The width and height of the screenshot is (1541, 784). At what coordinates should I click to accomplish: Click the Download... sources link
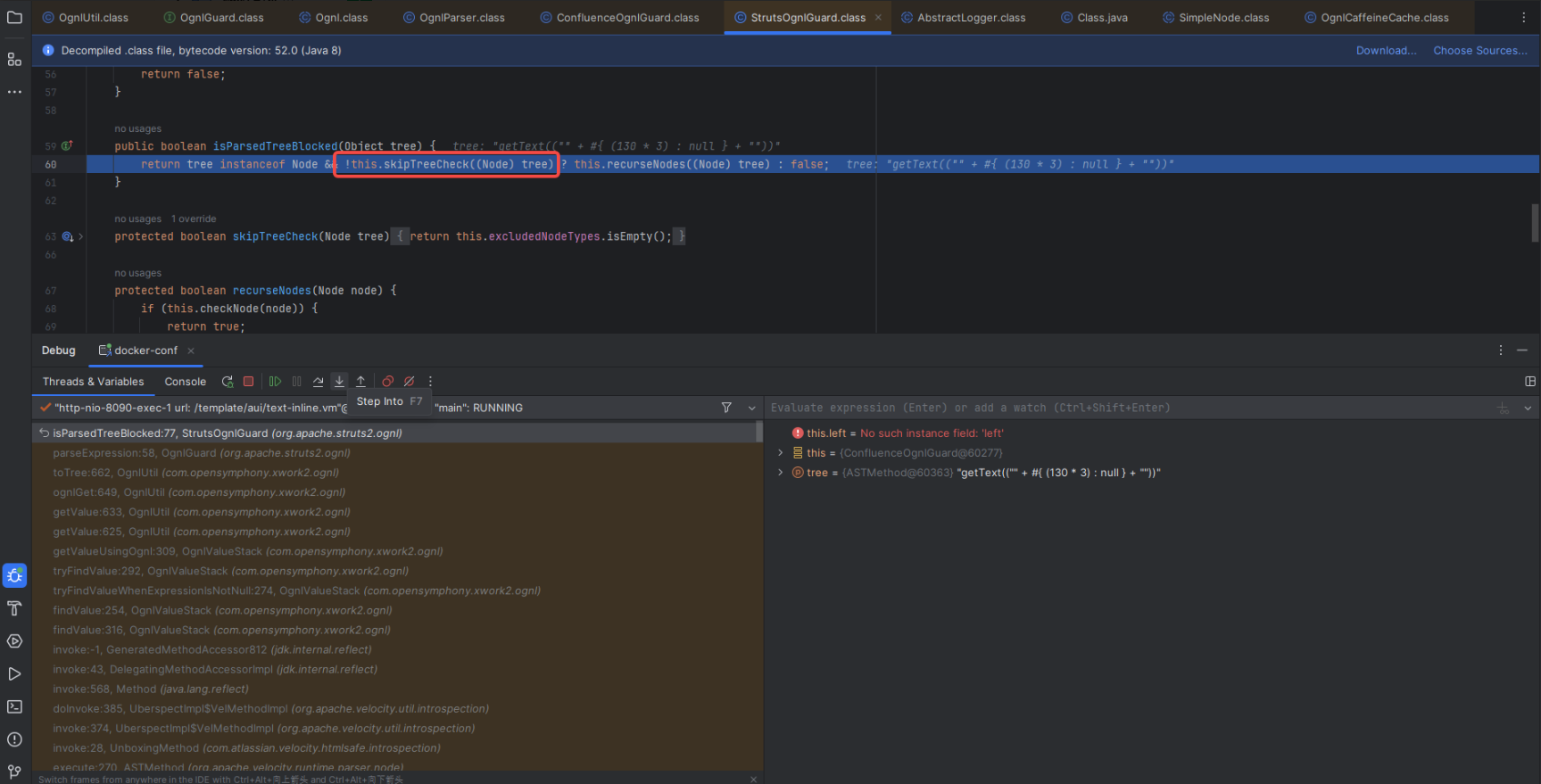[x=1386, y=51]
